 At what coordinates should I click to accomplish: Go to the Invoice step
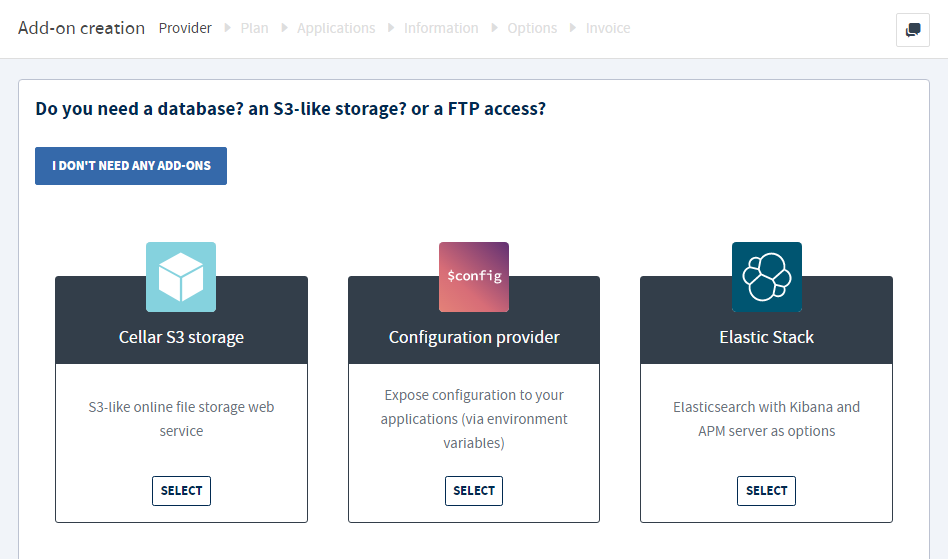[608, 28]
